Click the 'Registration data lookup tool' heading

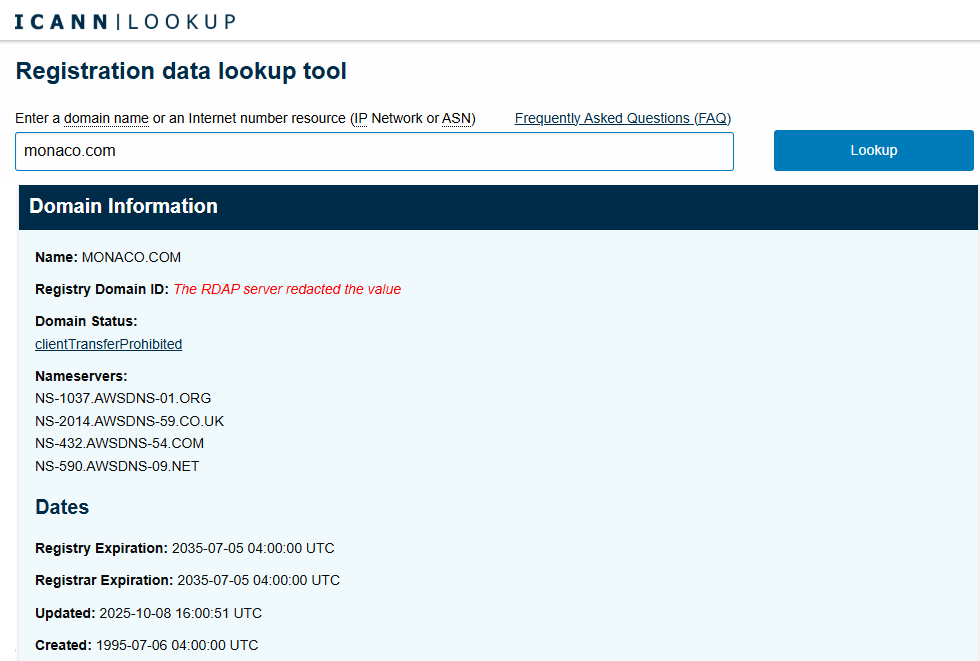click(x=181, y=71)
